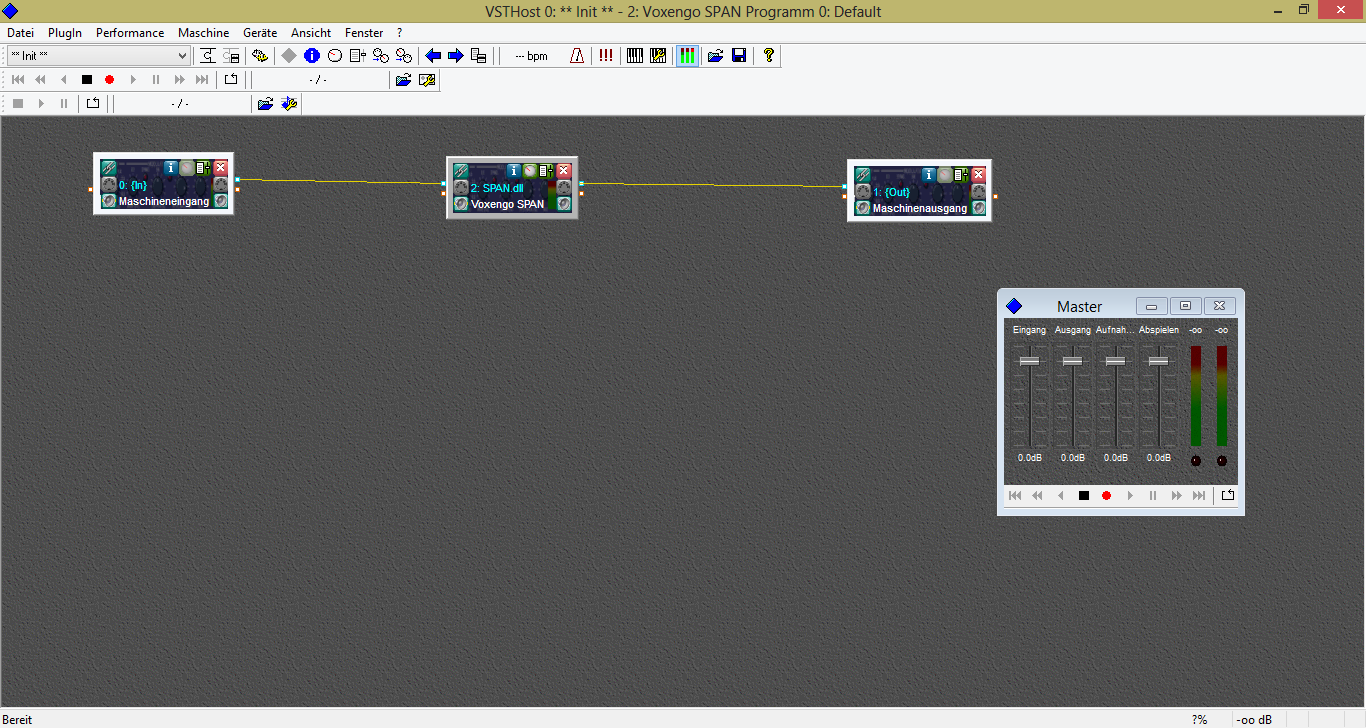Click the red record button in the Master window

point(1106,495)
